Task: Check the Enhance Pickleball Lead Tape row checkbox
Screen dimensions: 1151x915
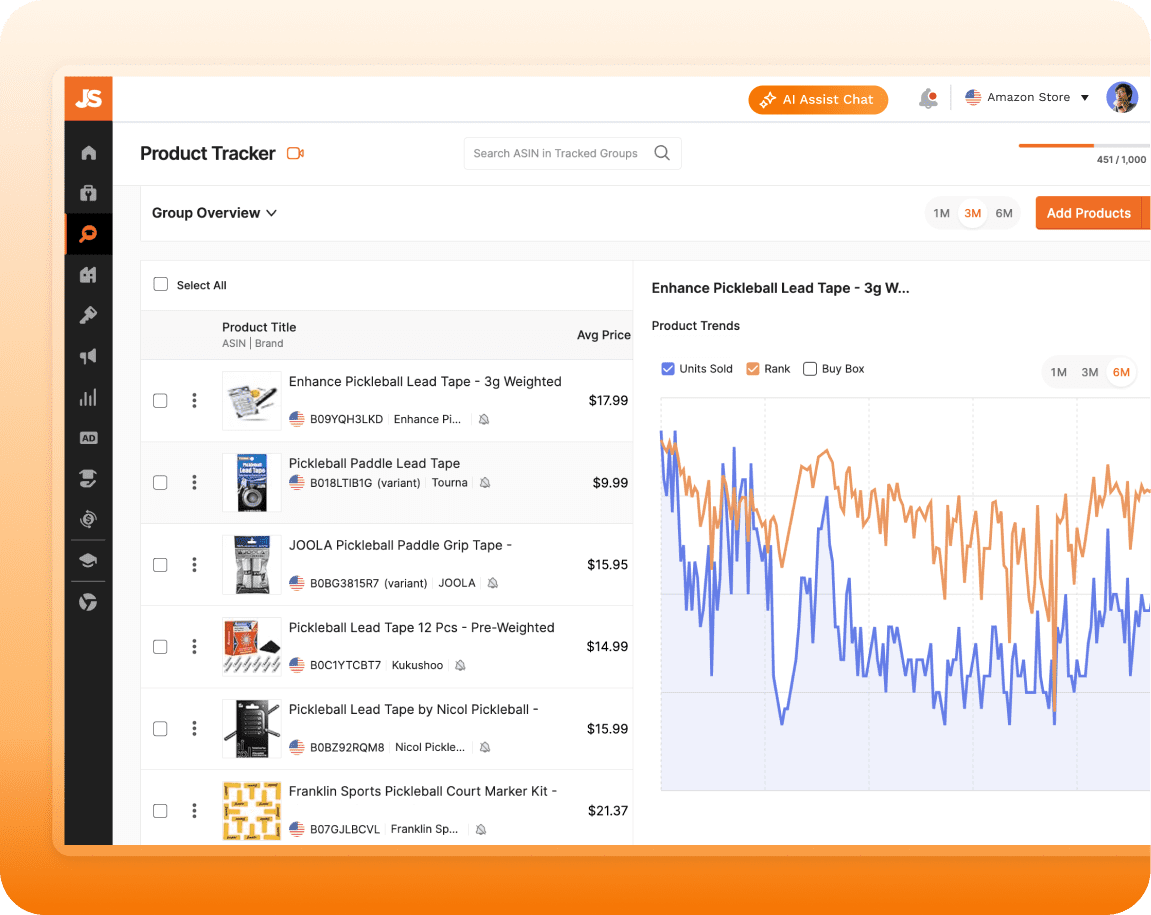Action: (160, 400)
